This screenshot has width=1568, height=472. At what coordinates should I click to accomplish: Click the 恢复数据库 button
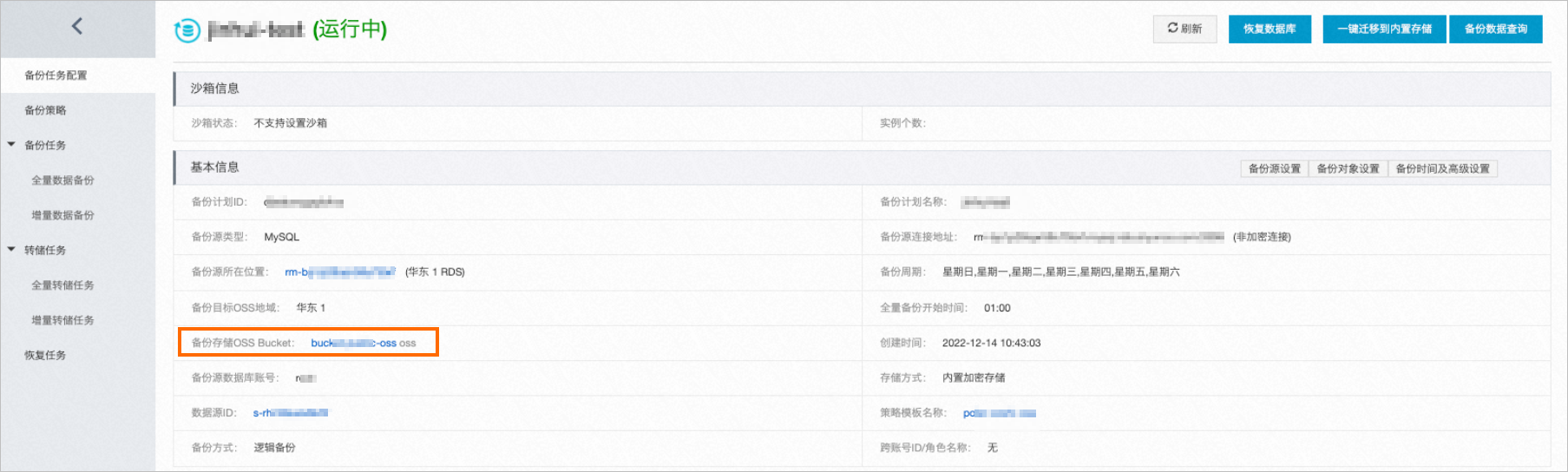coord(1269,29)
